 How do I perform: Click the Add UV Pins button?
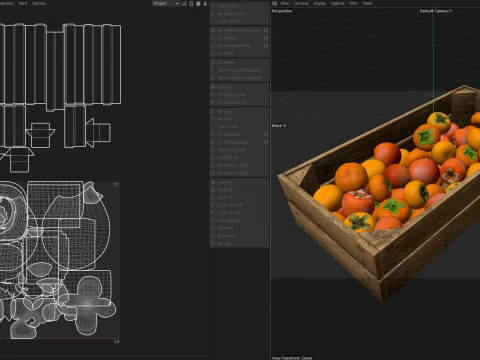(x=239, y=6)
